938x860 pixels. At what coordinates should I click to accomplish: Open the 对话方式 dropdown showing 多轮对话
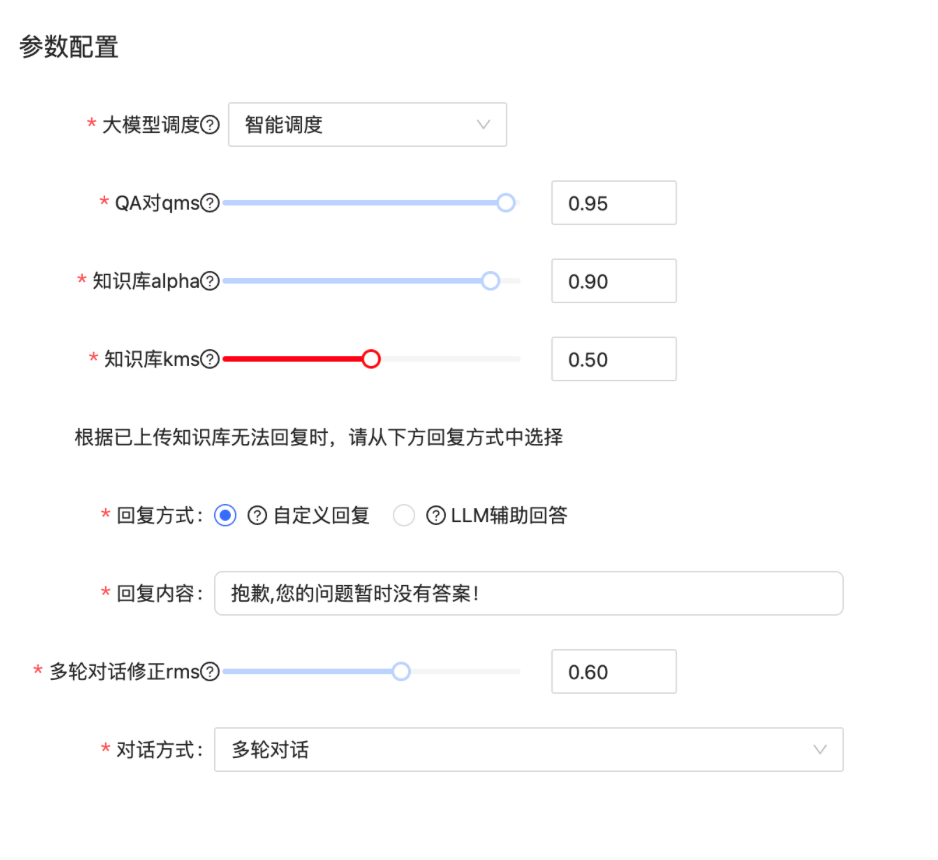tap(528, 749)
